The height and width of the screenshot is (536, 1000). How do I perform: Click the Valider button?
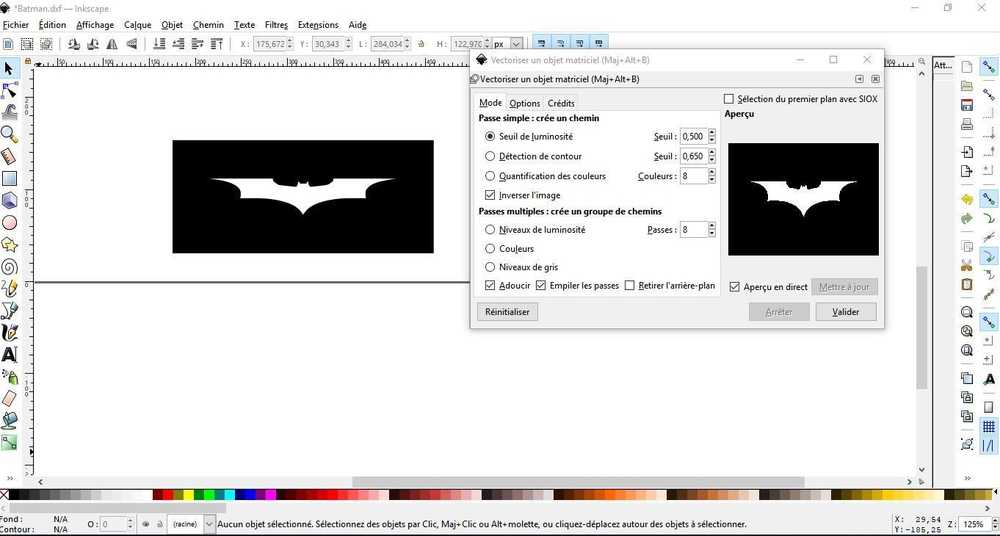point(846,312)
